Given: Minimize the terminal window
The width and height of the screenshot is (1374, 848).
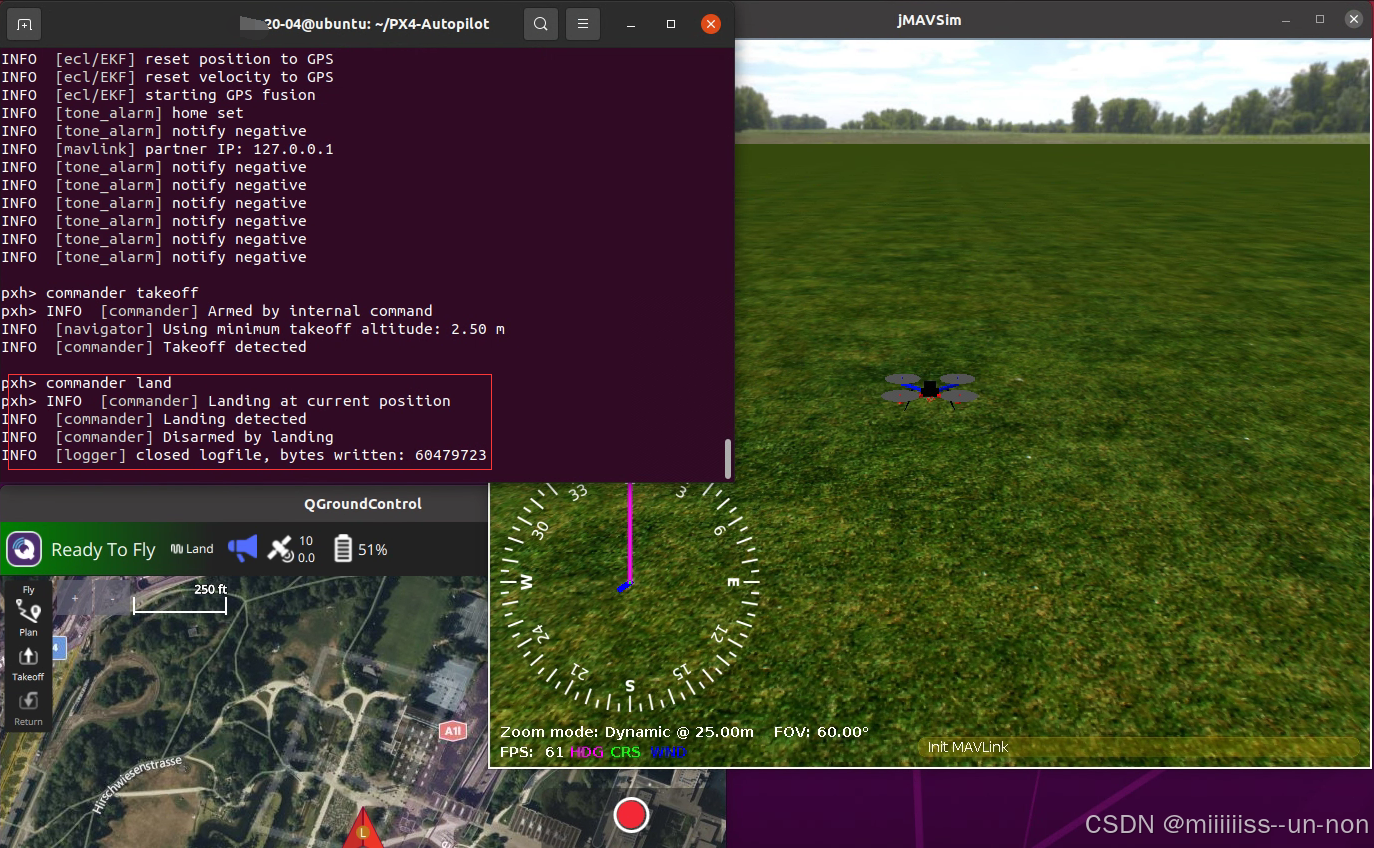Looking at the screenshot, I should point(632,24).
